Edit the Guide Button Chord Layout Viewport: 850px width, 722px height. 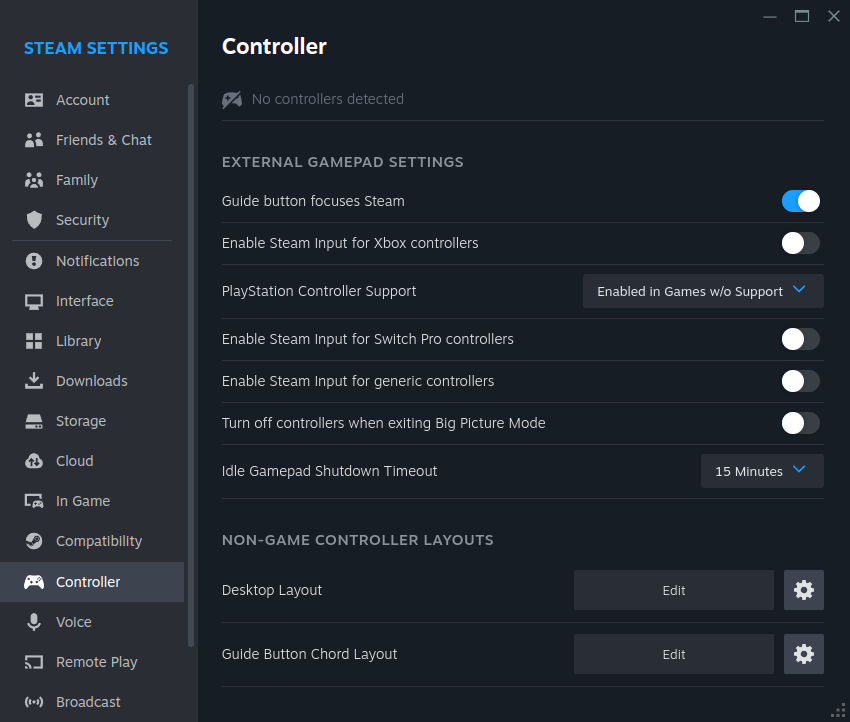[673, 654]
